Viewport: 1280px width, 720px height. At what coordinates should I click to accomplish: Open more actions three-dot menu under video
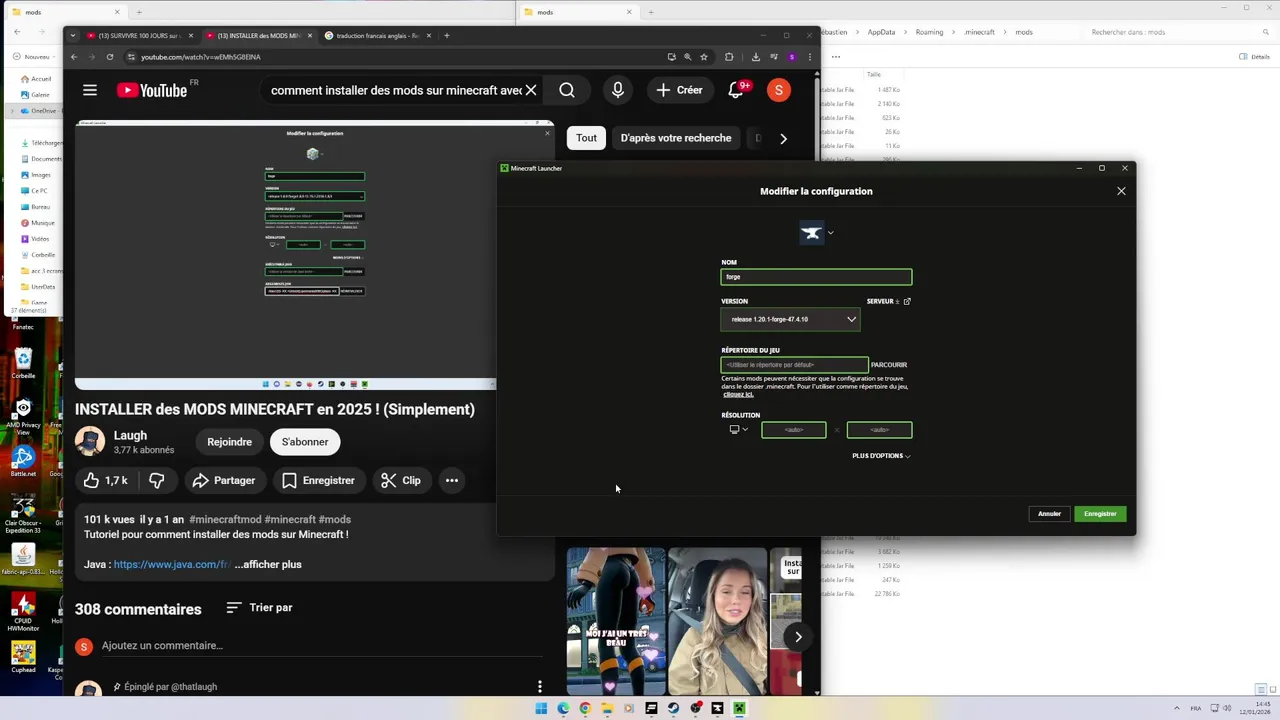coord(452,480)
